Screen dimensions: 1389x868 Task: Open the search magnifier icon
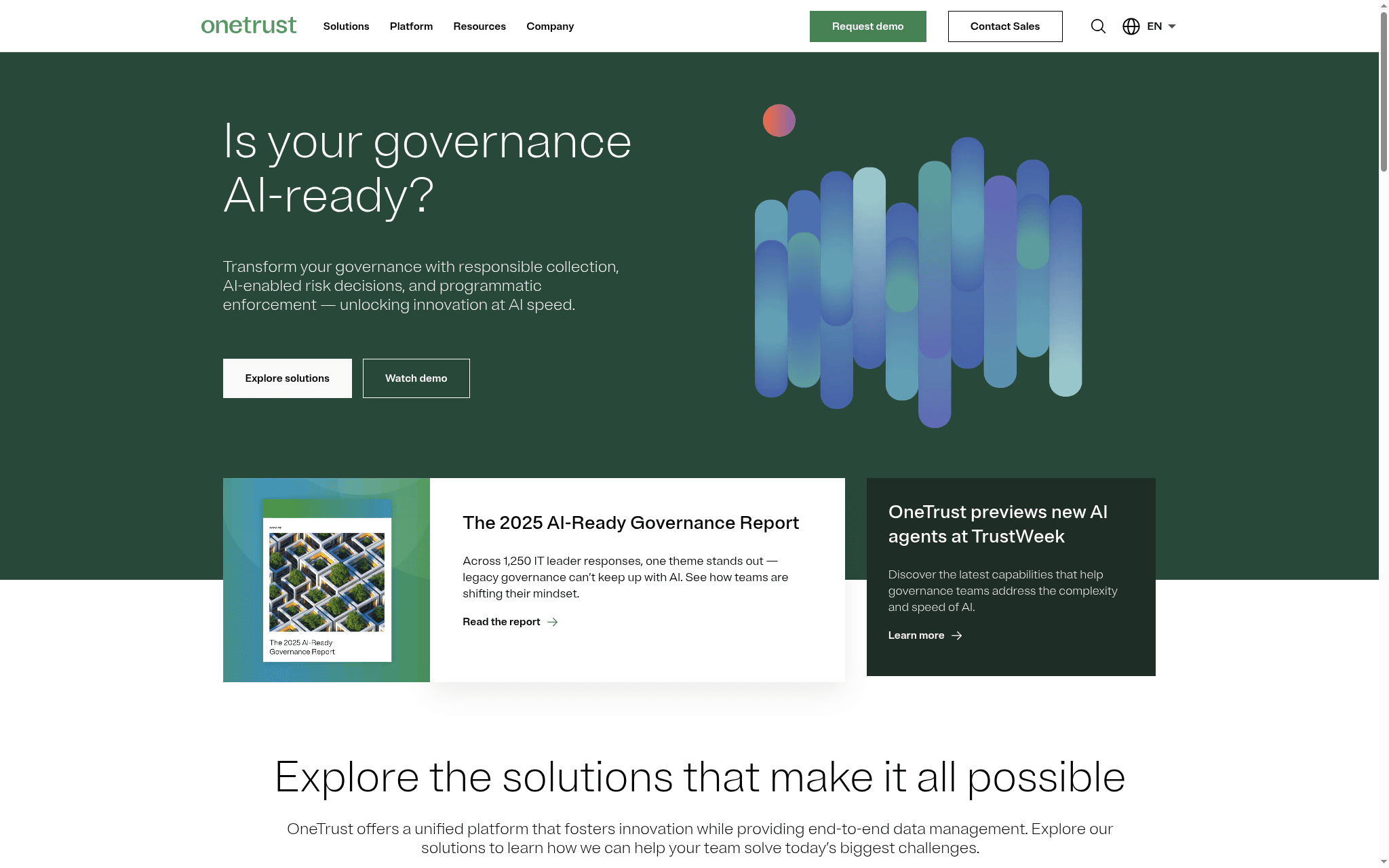[x=1098, y=26]
